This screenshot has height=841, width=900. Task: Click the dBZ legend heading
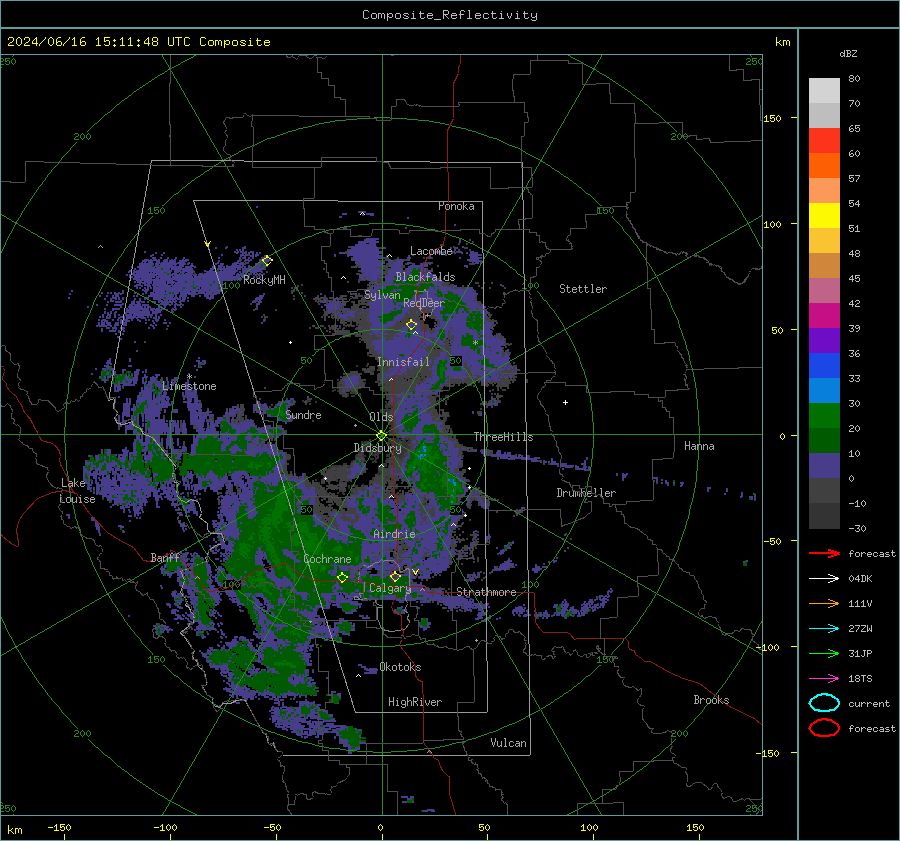point(848,53)
